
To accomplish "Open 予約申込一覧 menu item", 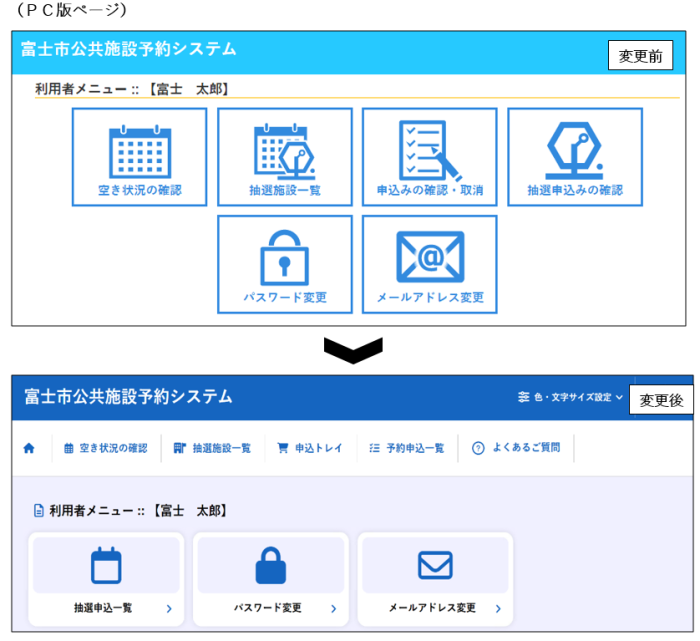I will (x=407, y=448).
